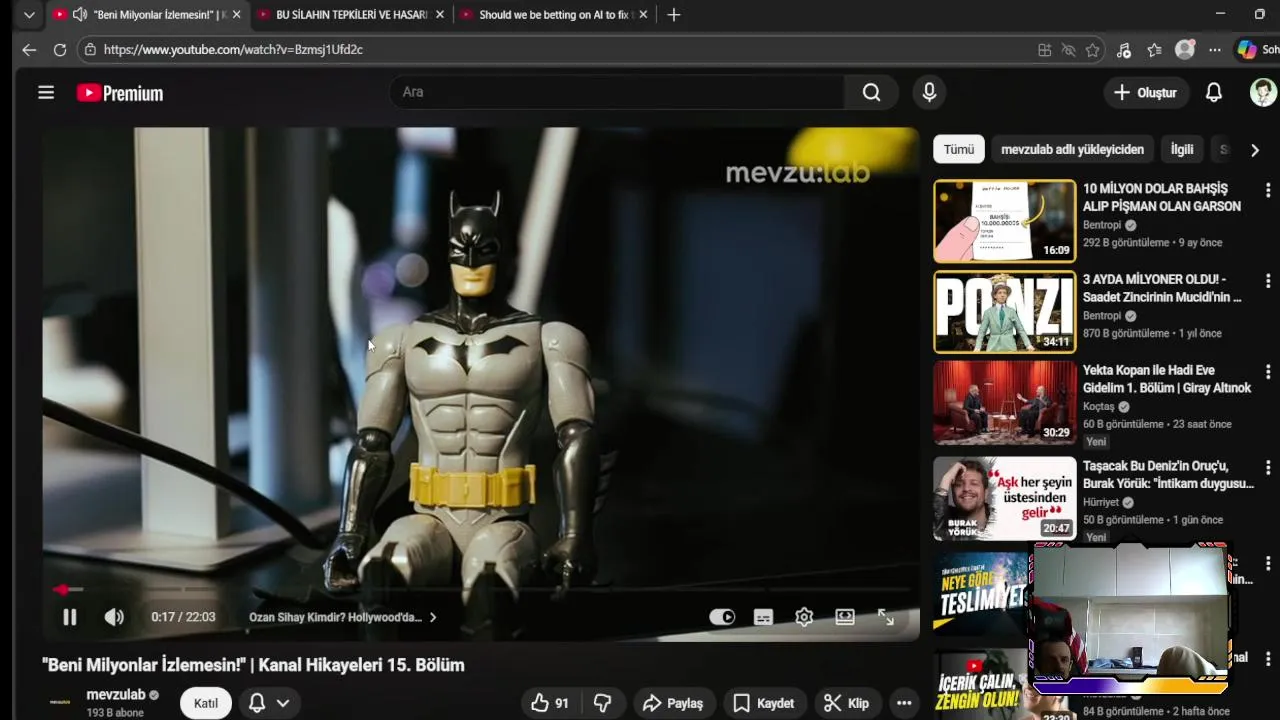Save the video with Kaydet
The image size is (1280, 720).
pos(764,703)
